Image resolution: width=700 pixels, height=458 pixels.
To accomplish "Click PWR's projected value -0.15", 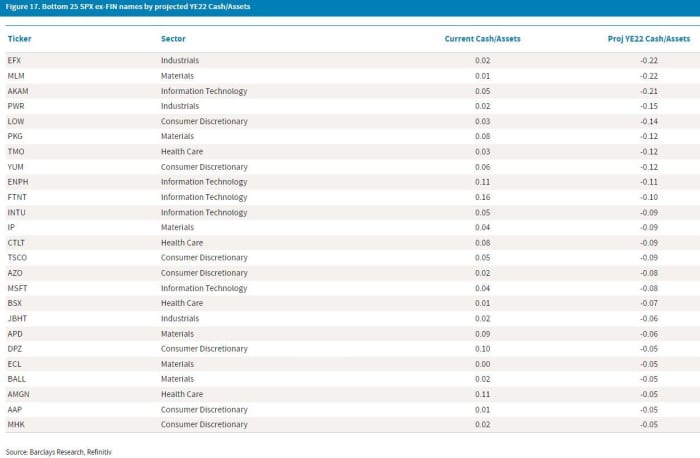I will click(x=649, y=106).
